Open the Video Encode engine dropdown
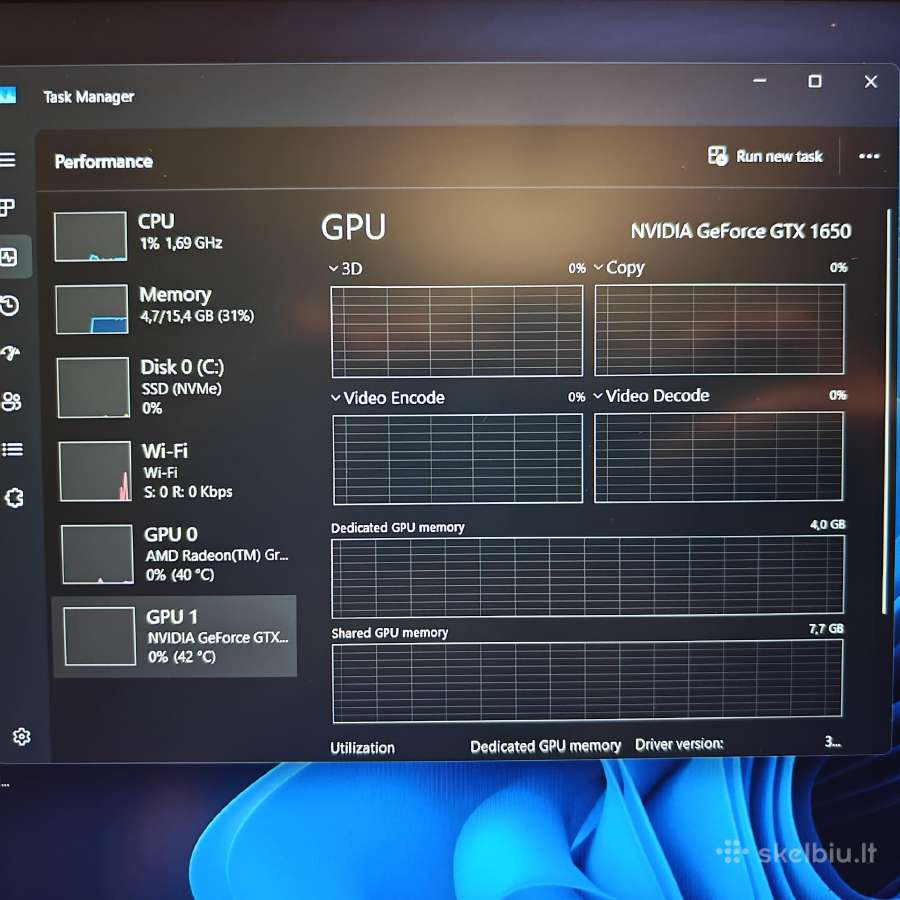Screen dimensions: 900x900 tap(336, 397)
